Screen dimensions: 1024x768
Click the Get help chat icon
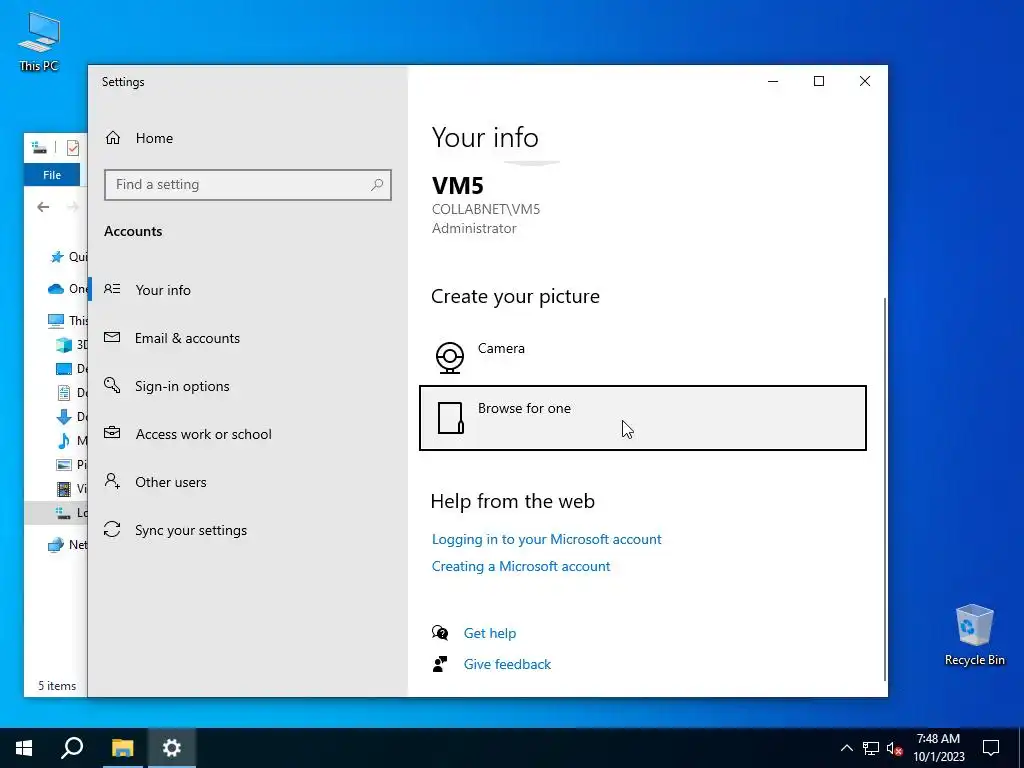pyautogui.click(x=440, y=633)
